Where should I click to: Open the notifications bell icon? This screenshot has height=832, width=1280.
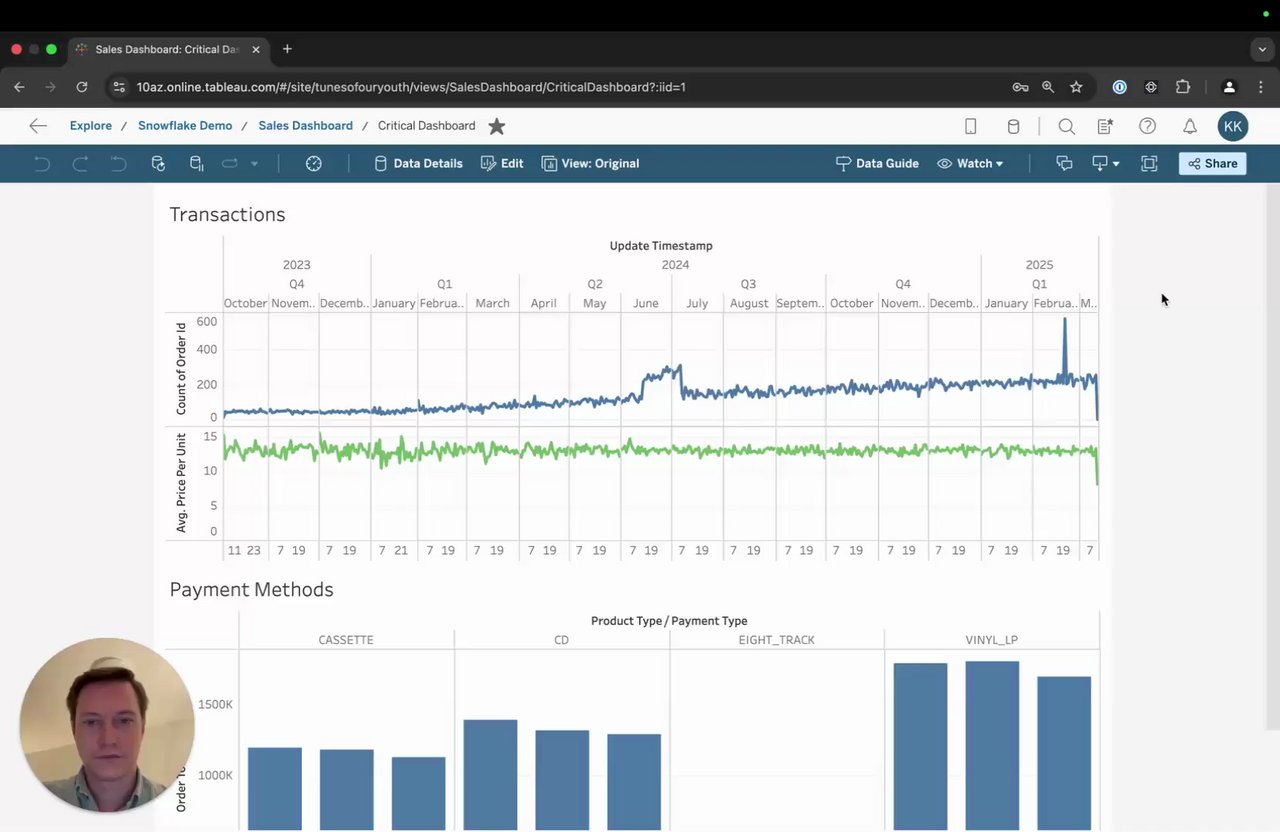tap(1190, 126)
